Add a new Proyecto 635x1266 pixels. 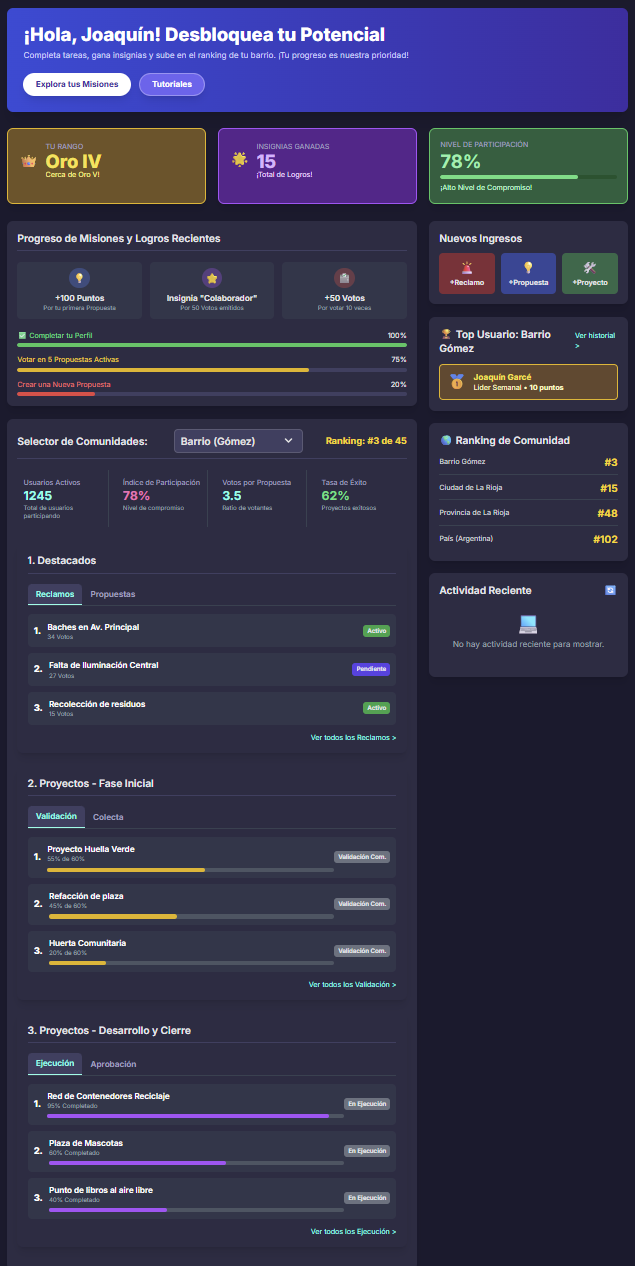[x=590, y=273]
